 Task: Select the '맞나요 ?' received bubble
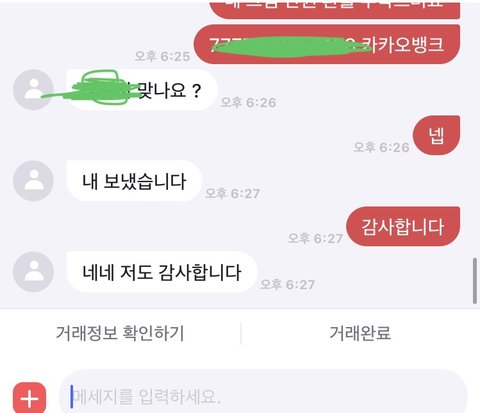click(x=142, y=90)
